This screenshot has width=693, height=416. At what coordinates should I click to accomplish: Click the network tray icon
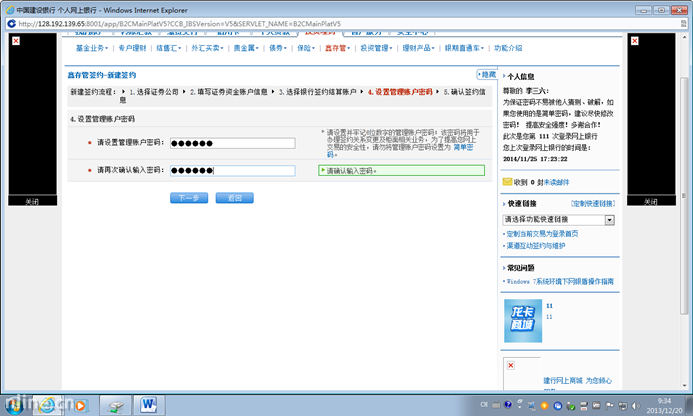[623, 405]
